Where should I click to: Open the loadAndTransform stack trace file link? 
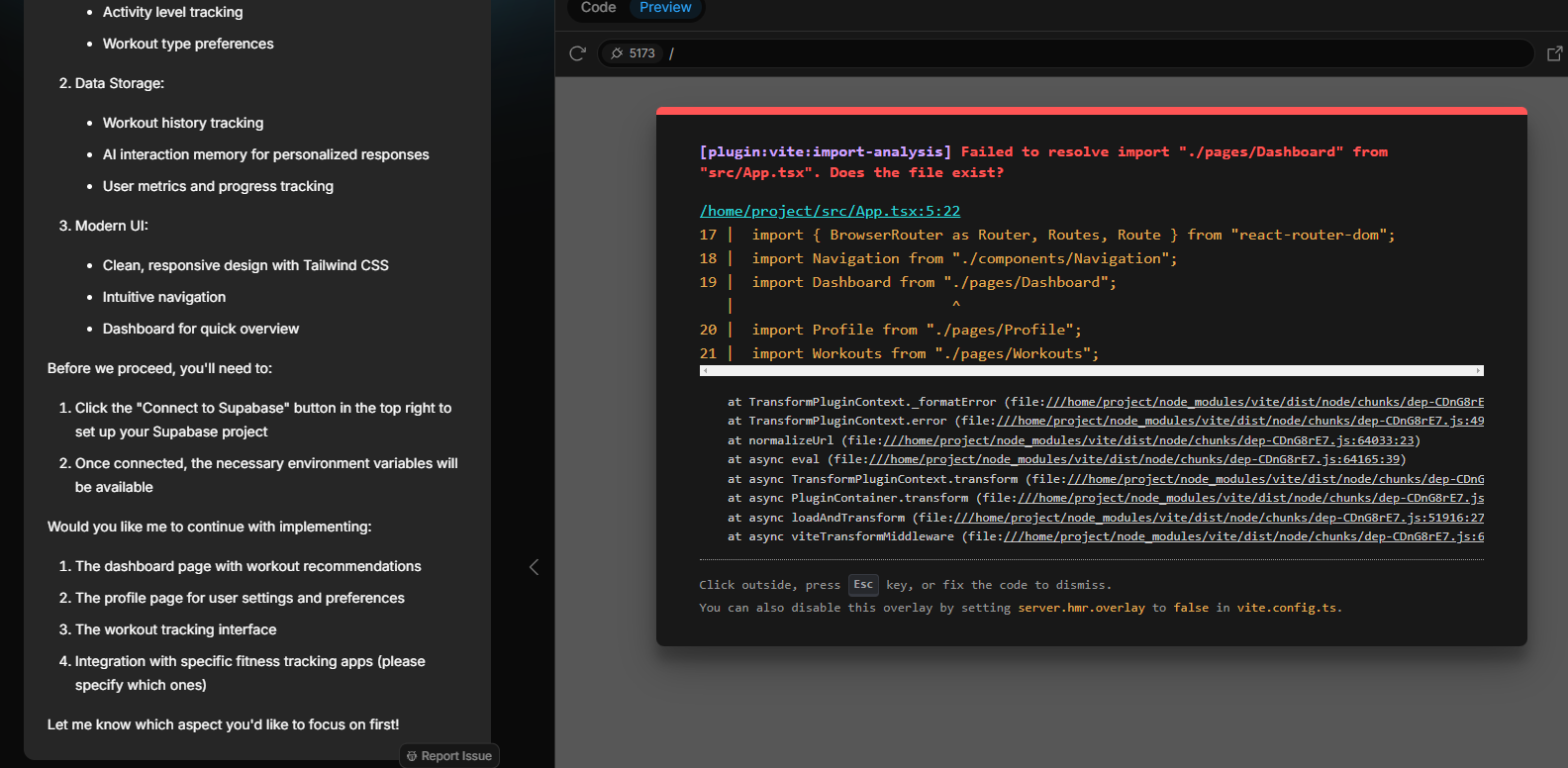pyautogui.click(x=1220, y=518)
